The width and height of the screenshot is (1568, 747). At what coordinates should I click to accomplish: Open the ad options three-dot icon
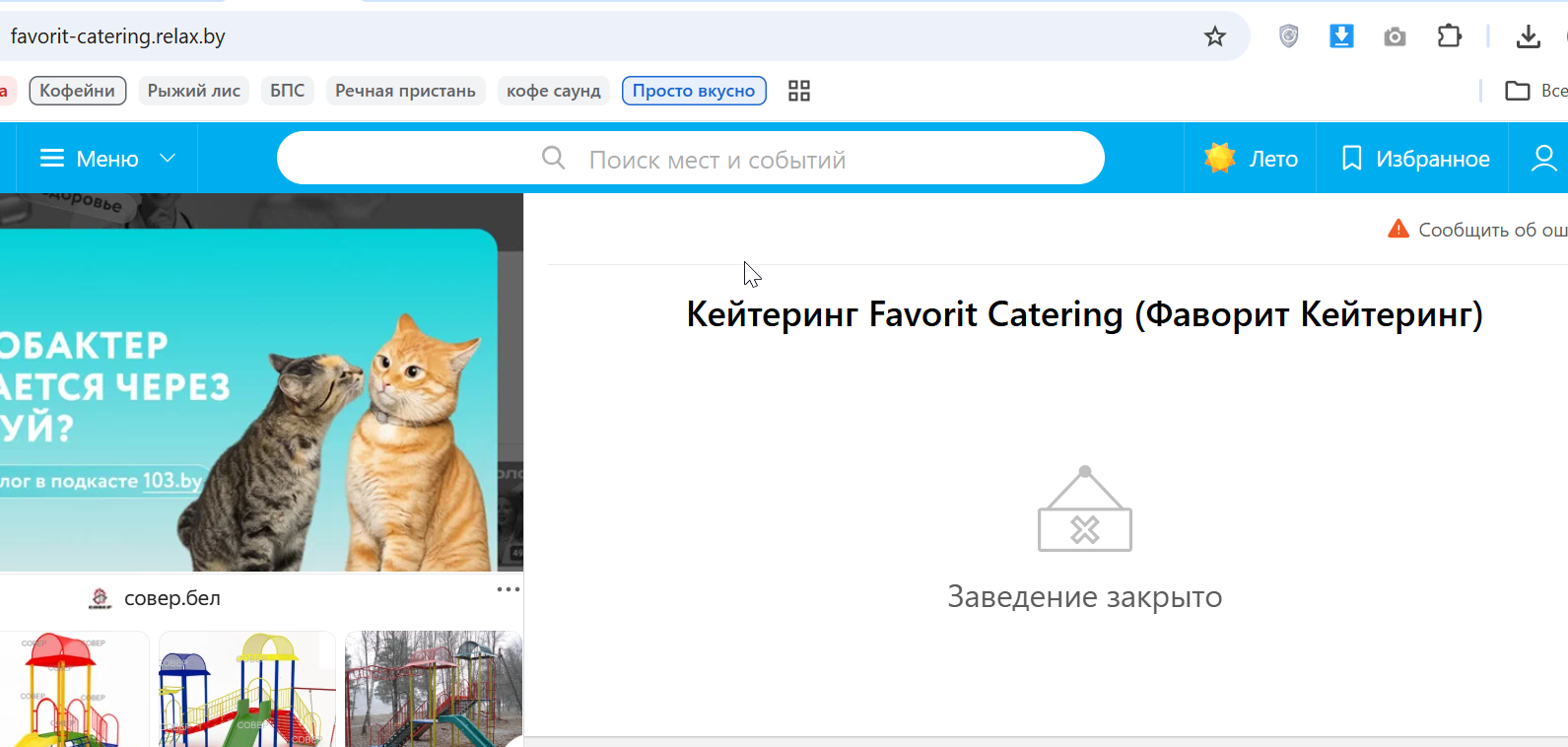coord(508,589)
